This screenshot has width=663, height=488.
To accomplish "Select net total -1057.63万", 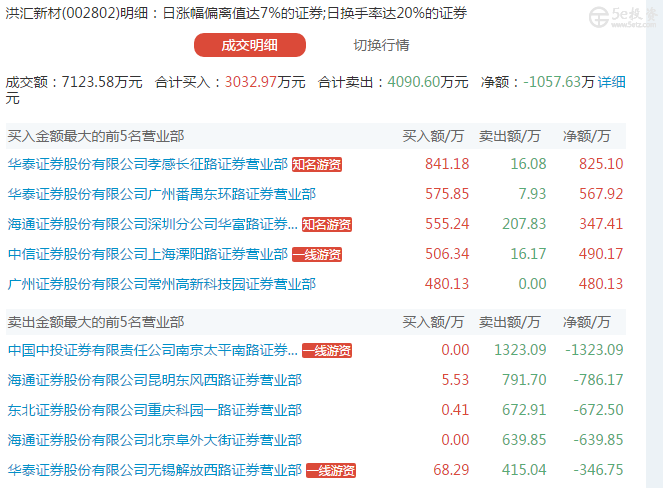I will click(559, 82).
